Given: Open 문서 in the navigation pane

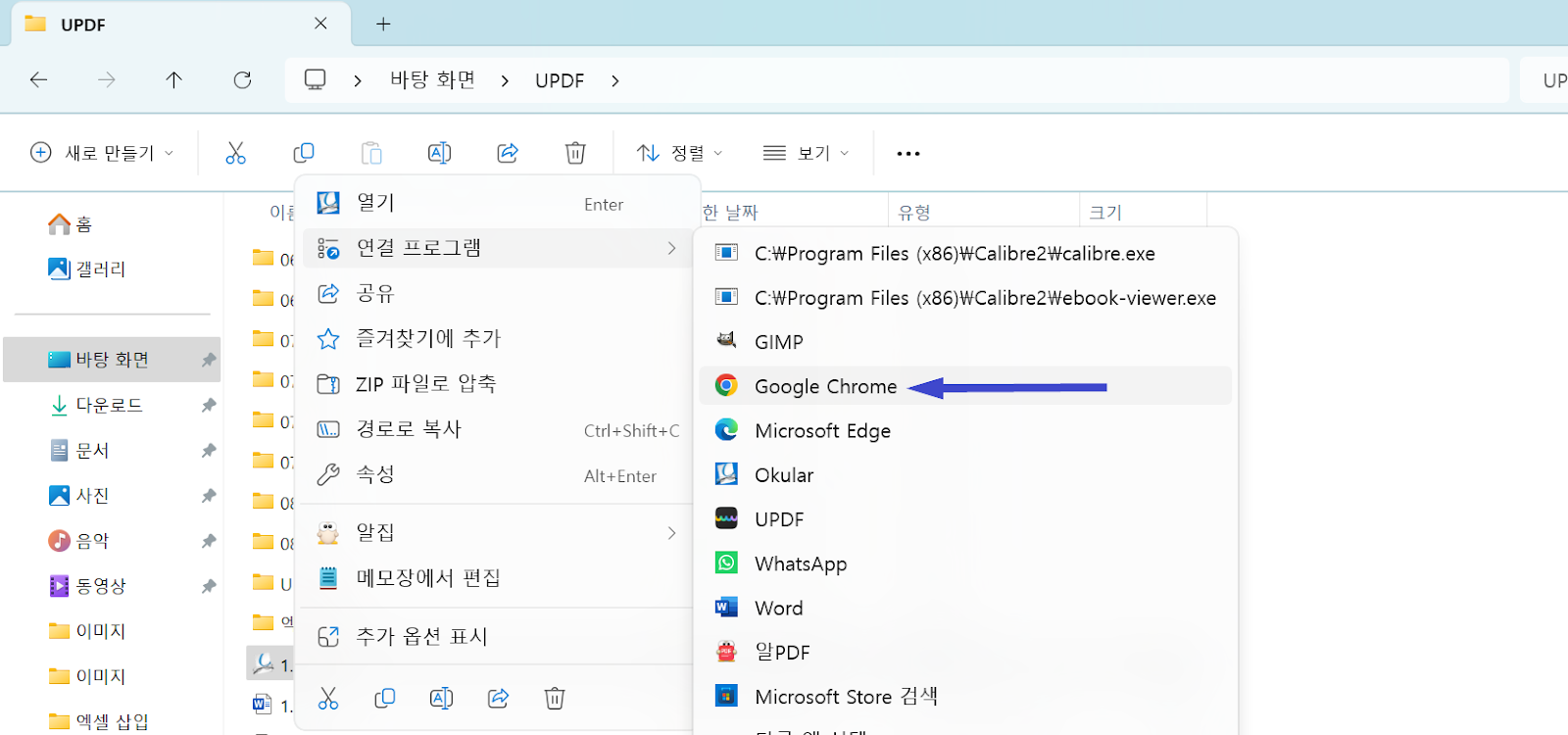Looking at the screenshot, I should click(x=78, y=450).
